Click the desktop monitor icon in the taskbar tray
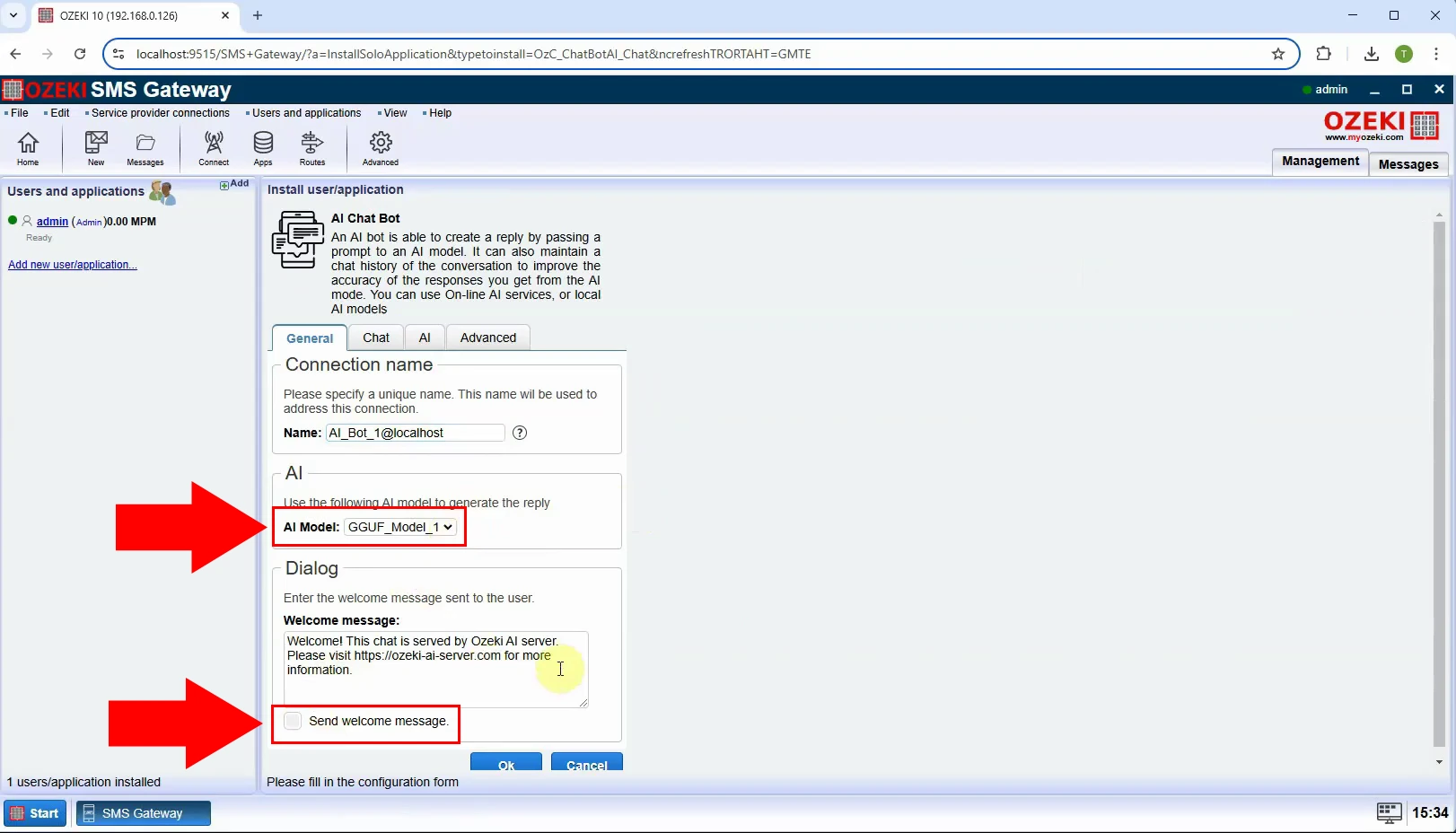 [x=1389, y=813]
